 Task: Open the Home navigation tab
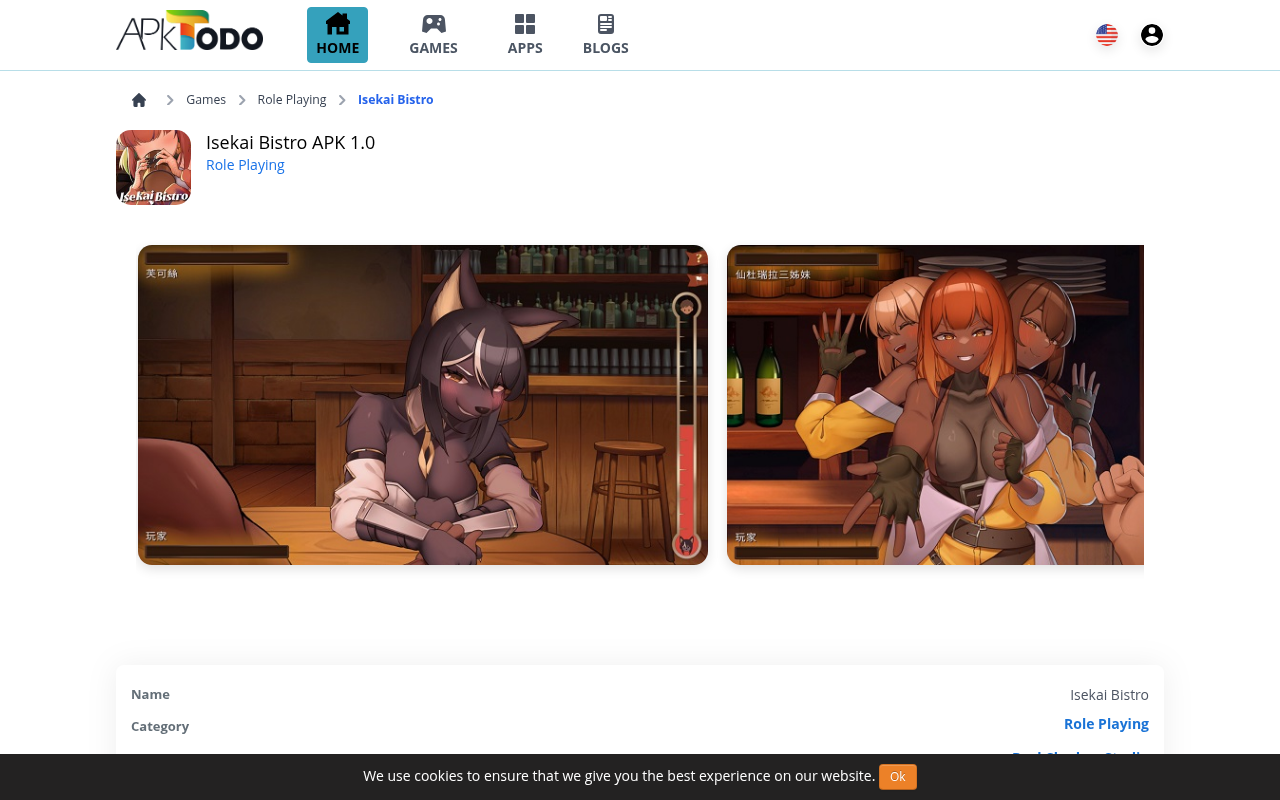[x=337, y=35]
